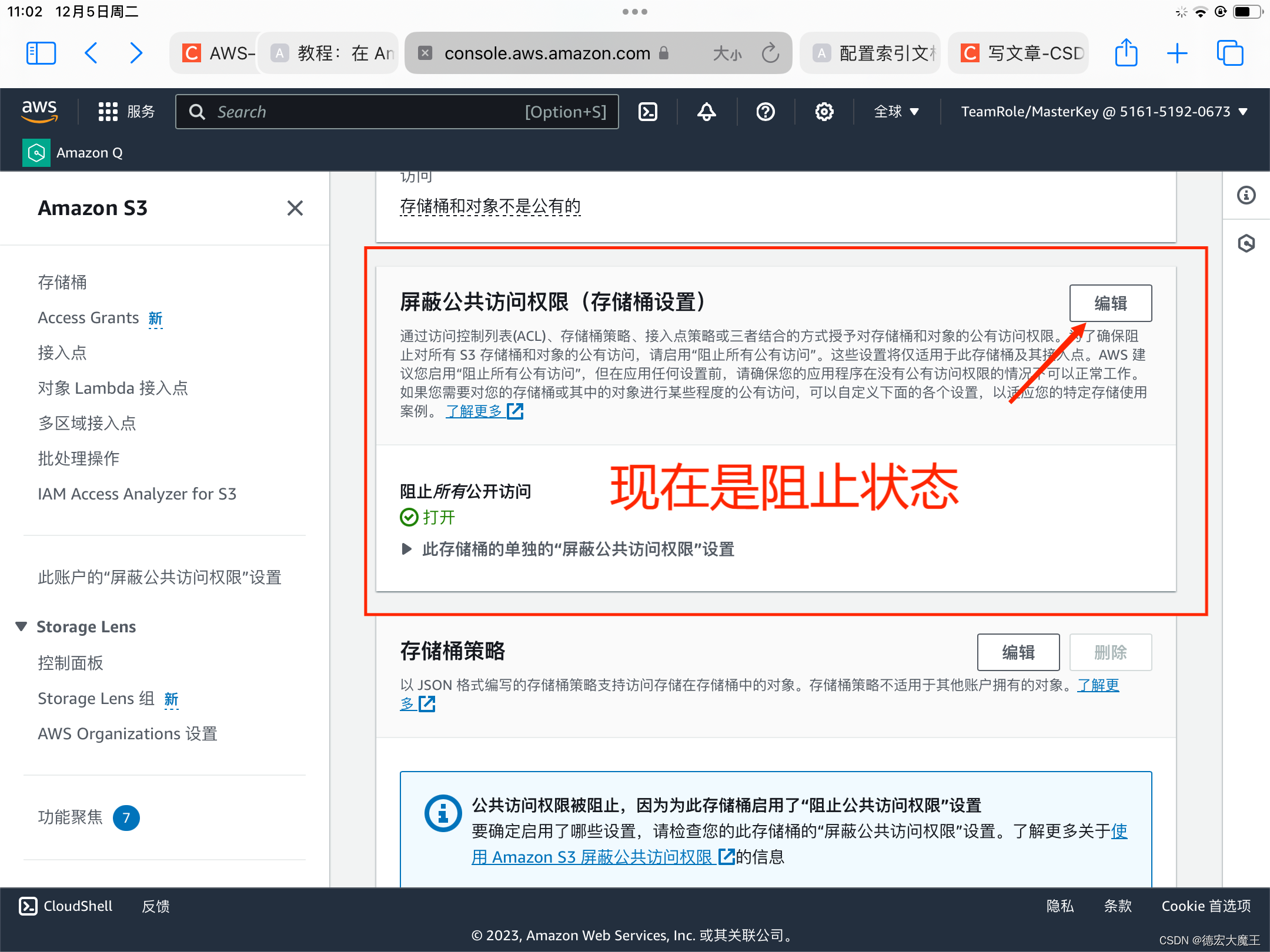The image size is (1270, 952).
Task: Open external link icon after 了解更多
Action: tap(515, 411)
